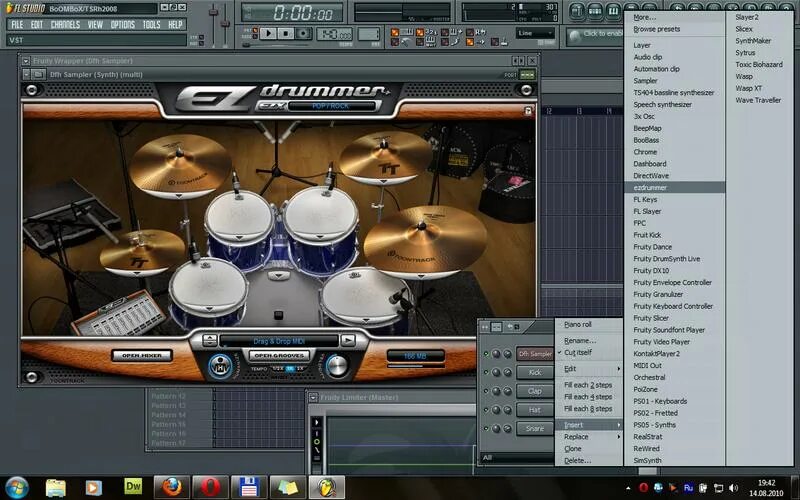Image resolution: width=800 pixels, height=500 pixels.
Task: Choose Piano roll from context menu
Action: 589,324
